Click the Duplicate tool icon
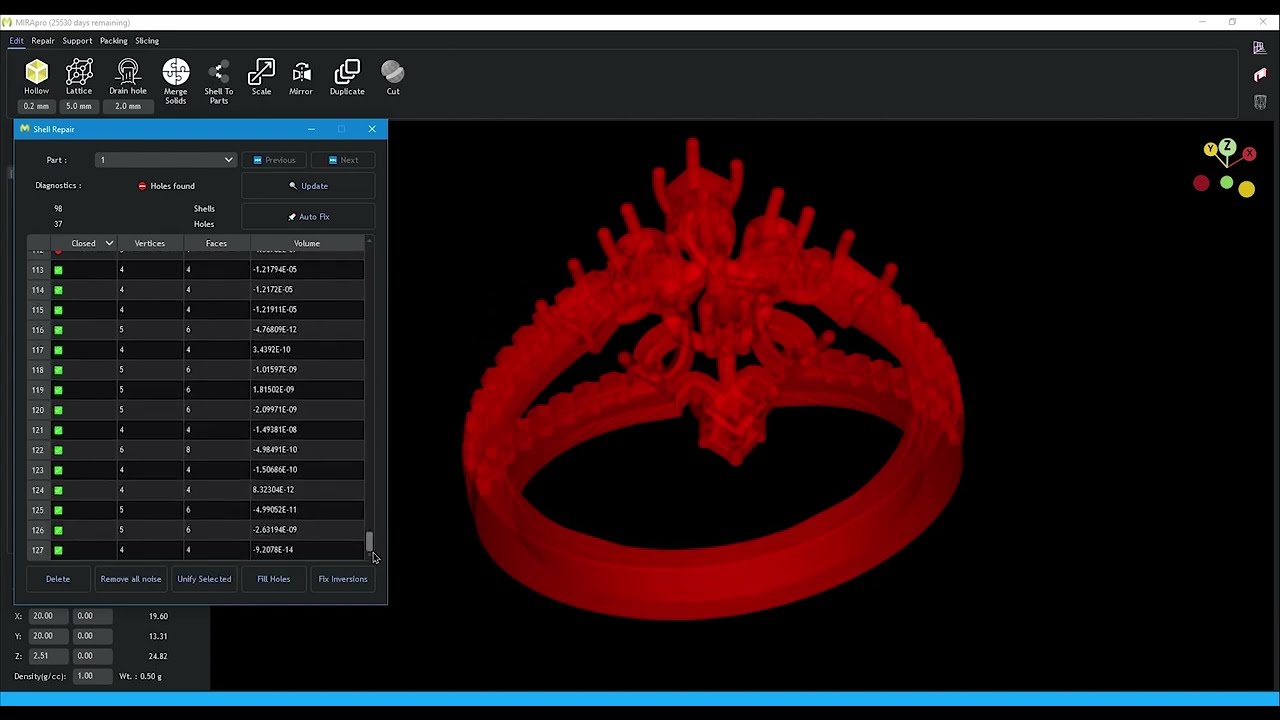 (x=347, y=72)
